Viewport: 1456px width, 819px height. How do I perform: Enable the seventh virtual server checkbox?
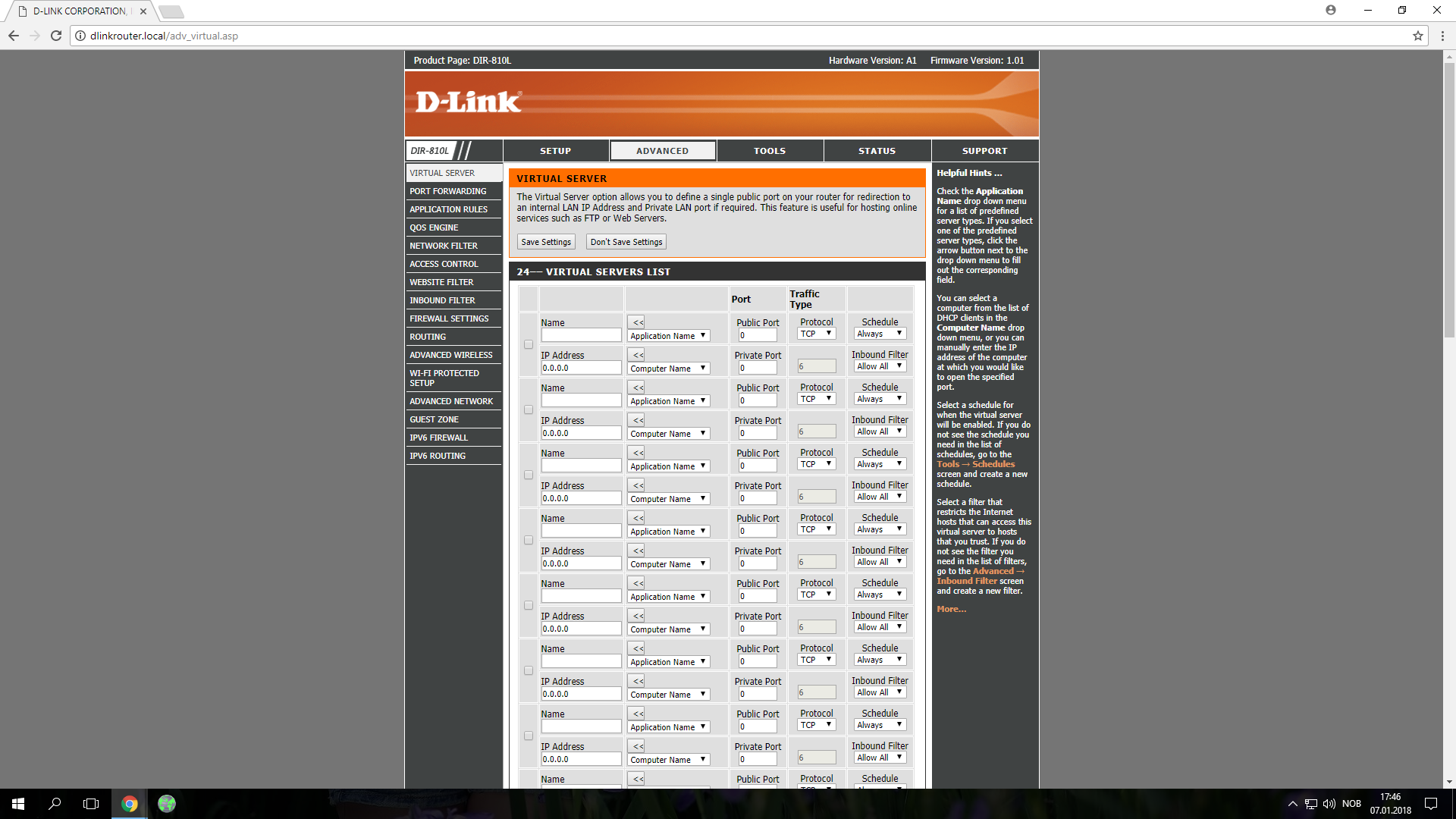(x=529, y=736)
